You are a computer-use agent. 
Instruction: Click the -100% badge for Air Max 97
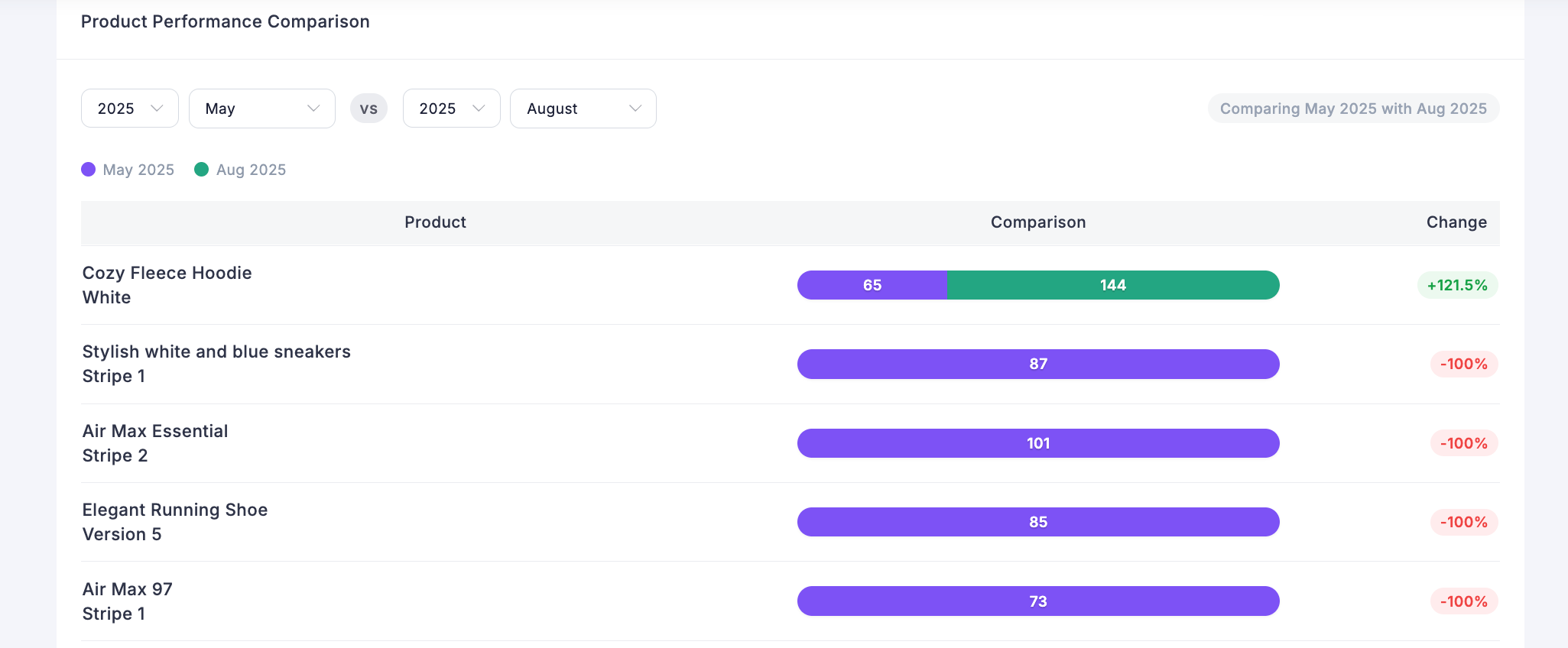coord(1463,601)
